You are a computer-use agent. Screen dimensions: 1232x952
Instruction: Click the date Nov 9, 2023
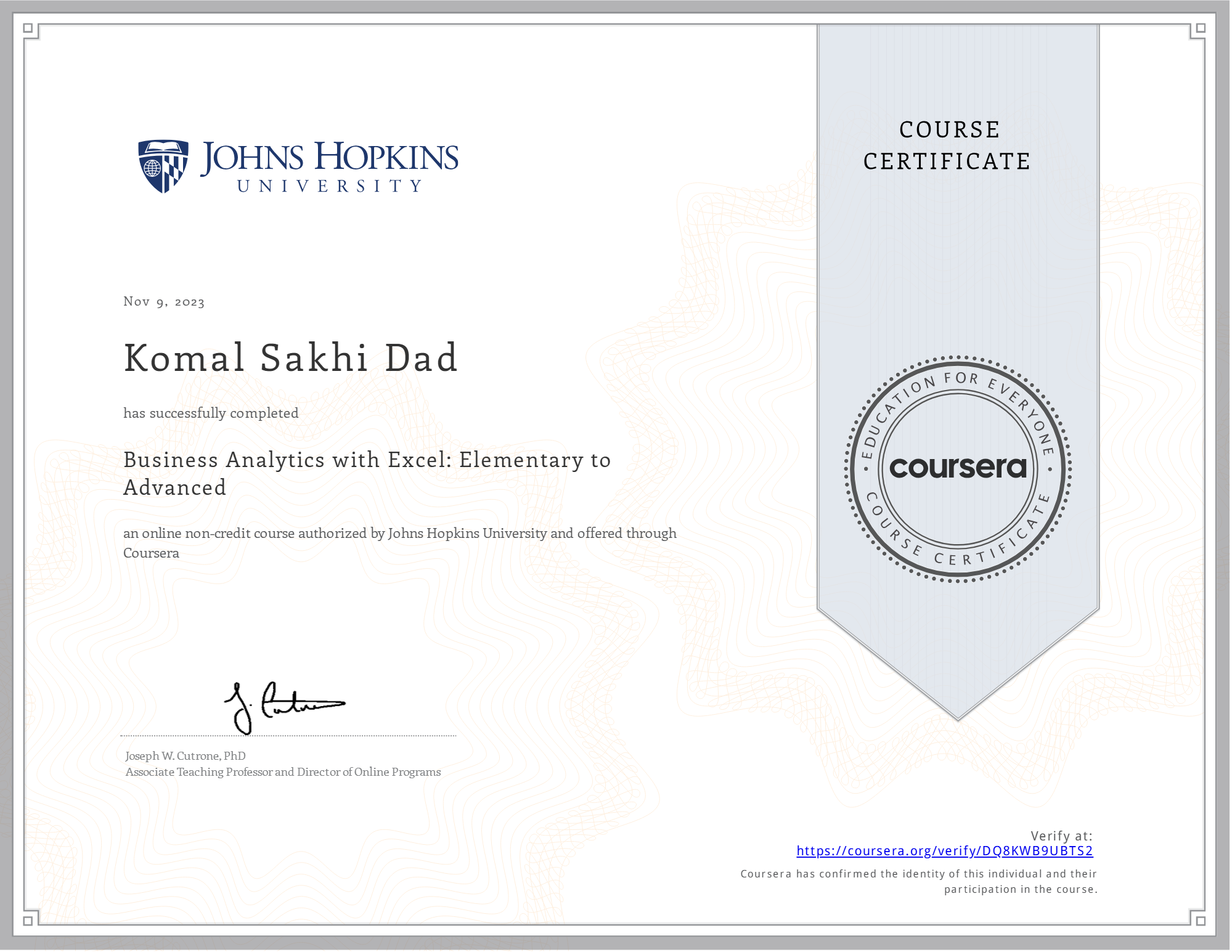coord(163,301)
